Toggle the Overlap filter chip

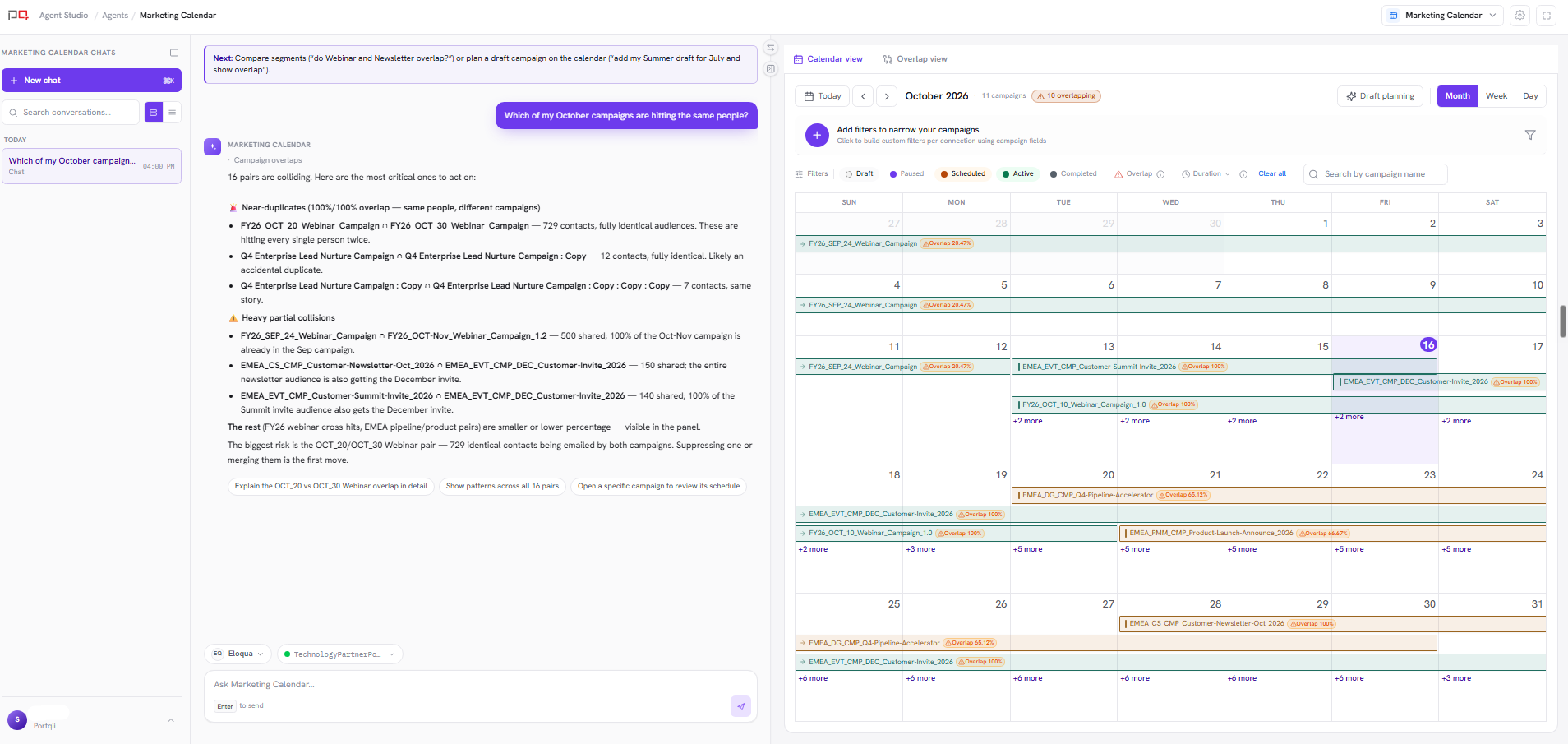1133,174
